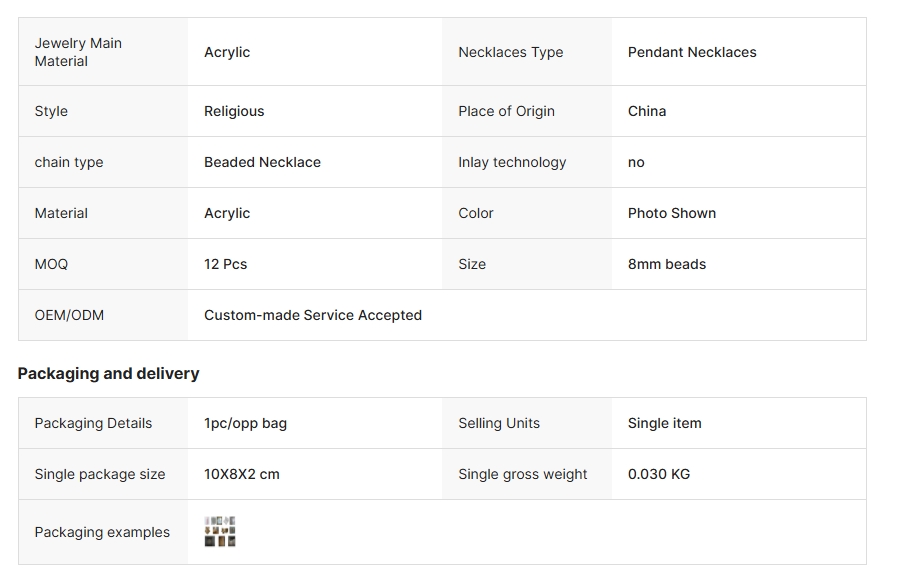913x576 pixels.
Task: Click the '0.030 KG' gross weight value
Action: [659, 474]
